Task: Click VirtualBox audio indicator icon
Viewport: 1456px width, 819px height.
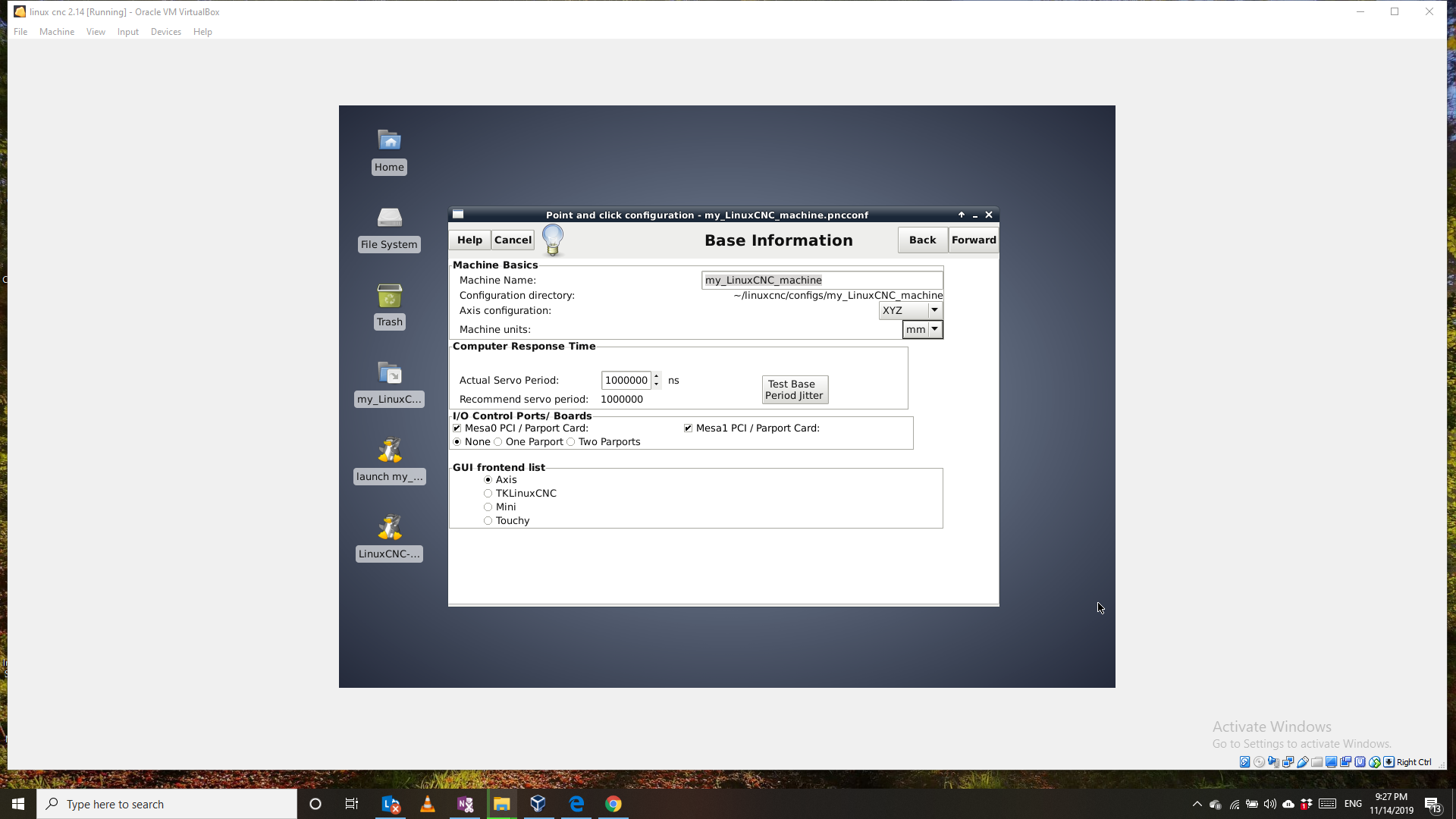Action: [1273, 762]
